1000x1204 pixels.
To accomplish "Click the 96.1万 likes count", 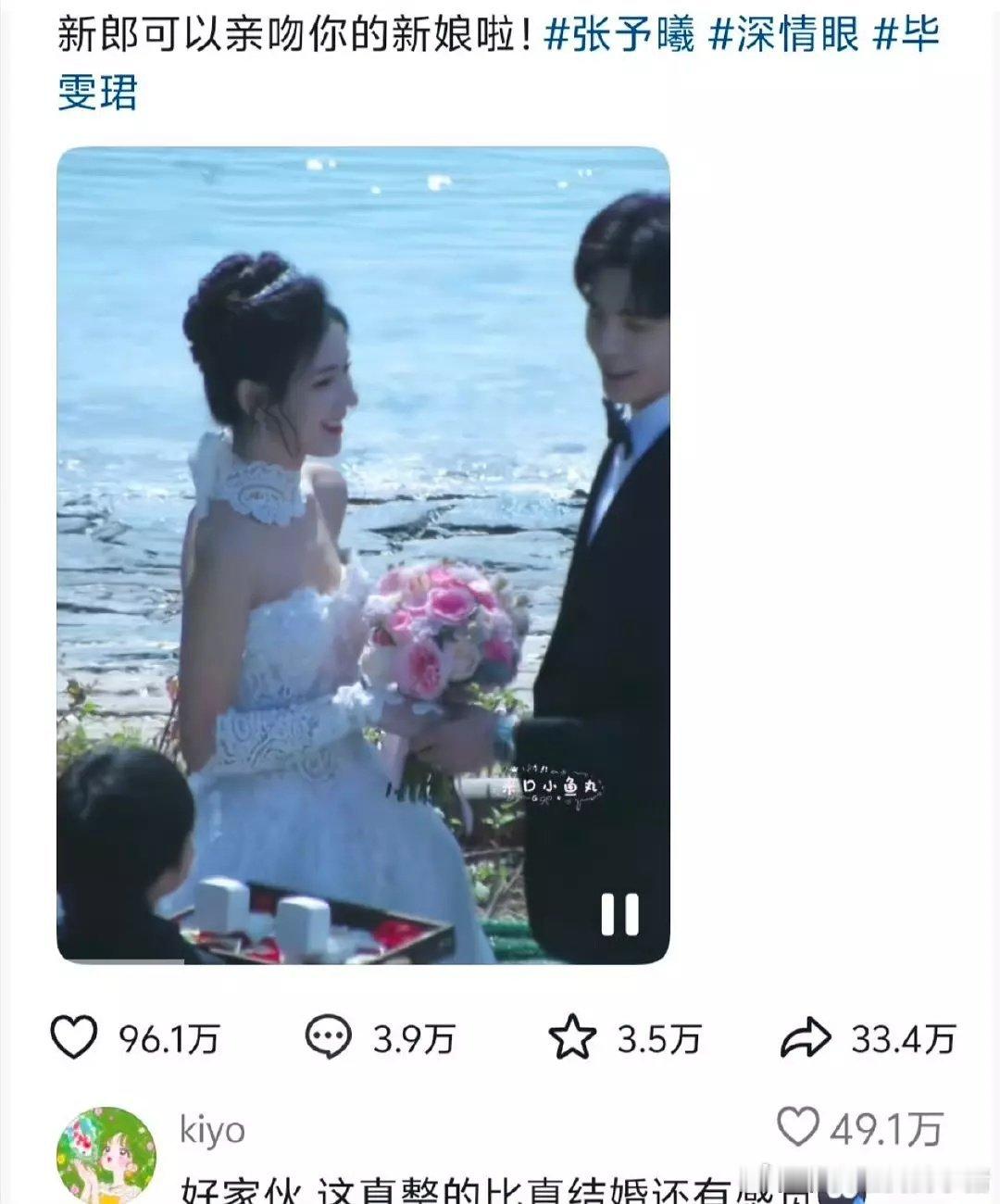I will pyautogui.click(x=169, y=1039).
